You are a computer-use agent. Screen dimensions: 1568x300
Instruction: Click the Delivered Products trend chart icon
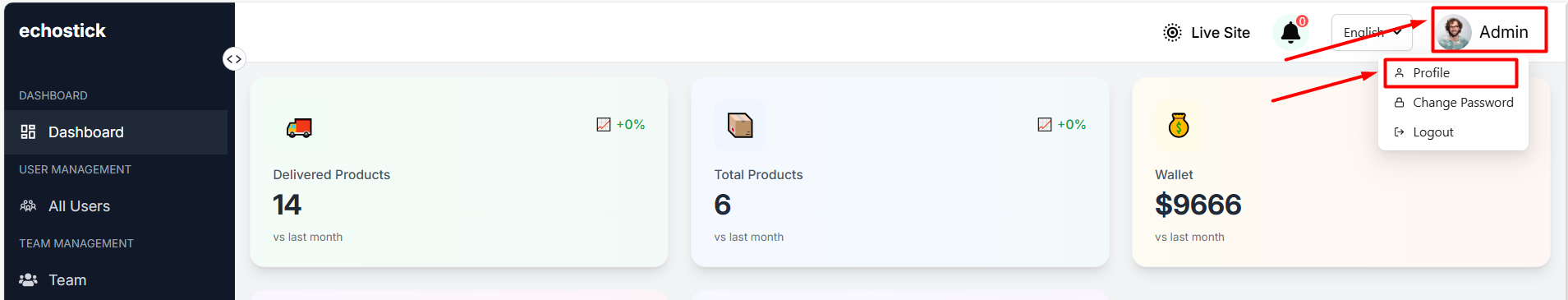point(604,124)
